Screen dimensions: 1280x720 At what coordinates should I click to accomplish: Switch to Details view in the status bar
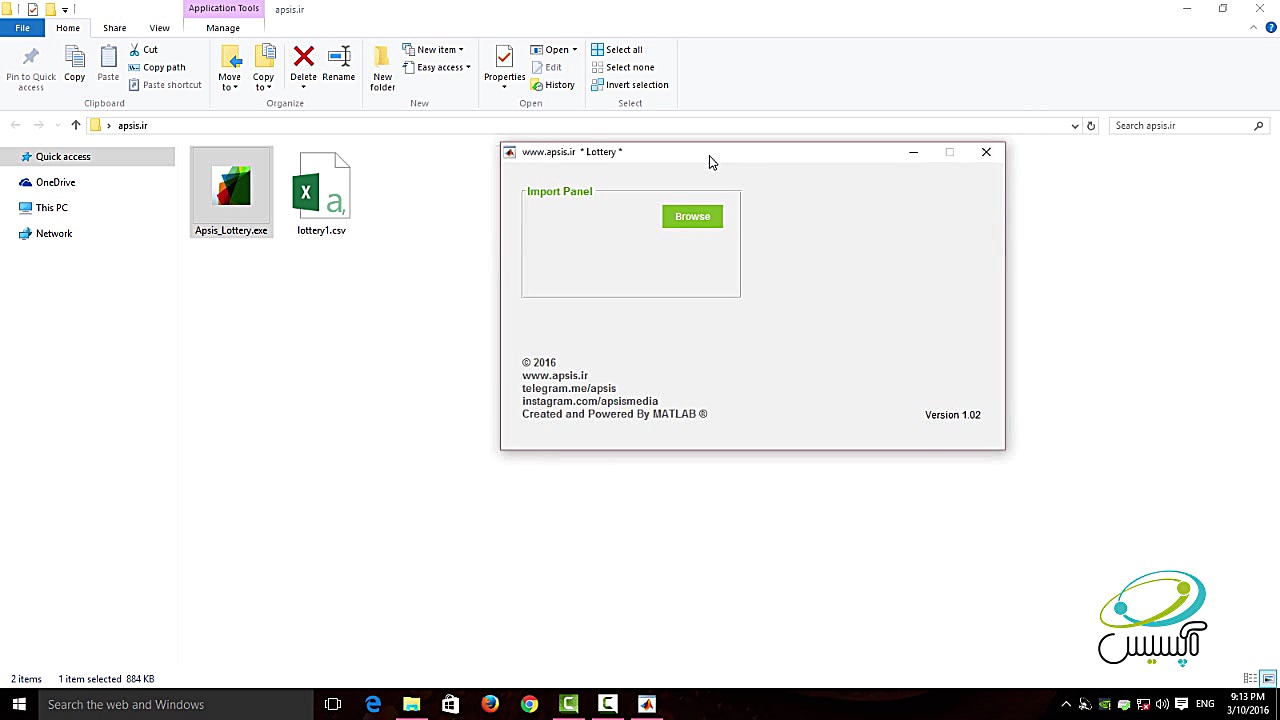(x=1251, y=679)
